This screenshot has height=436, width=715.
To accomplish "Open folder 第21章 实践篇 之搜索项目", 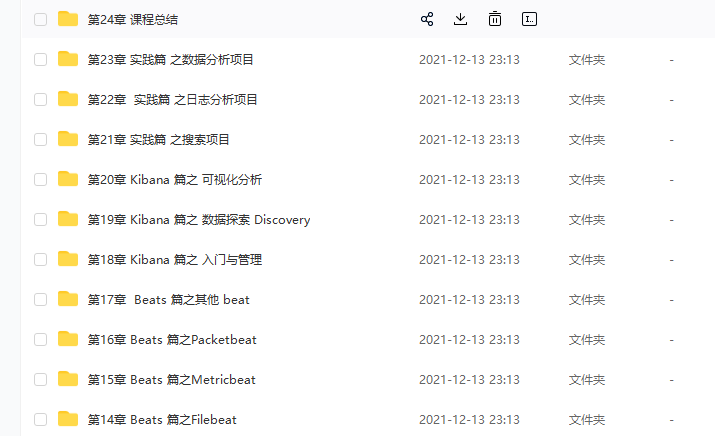I will [x=158, y=140].
